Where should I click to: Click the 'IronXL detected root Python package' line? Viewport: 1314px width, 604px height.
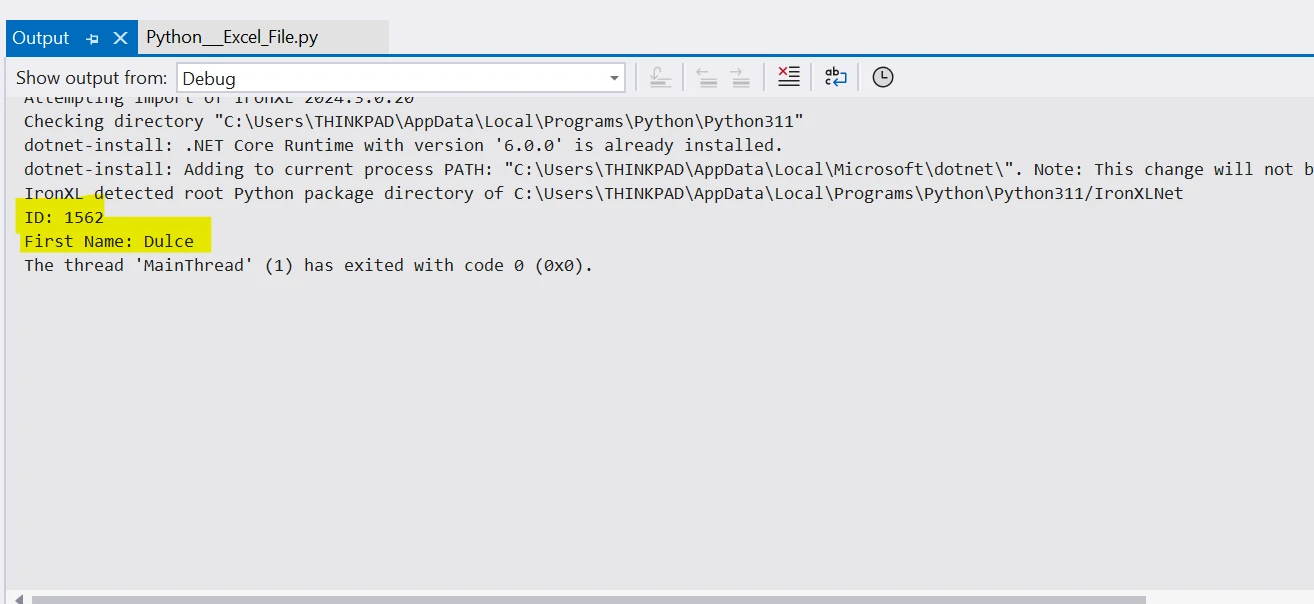click(603, 193)
